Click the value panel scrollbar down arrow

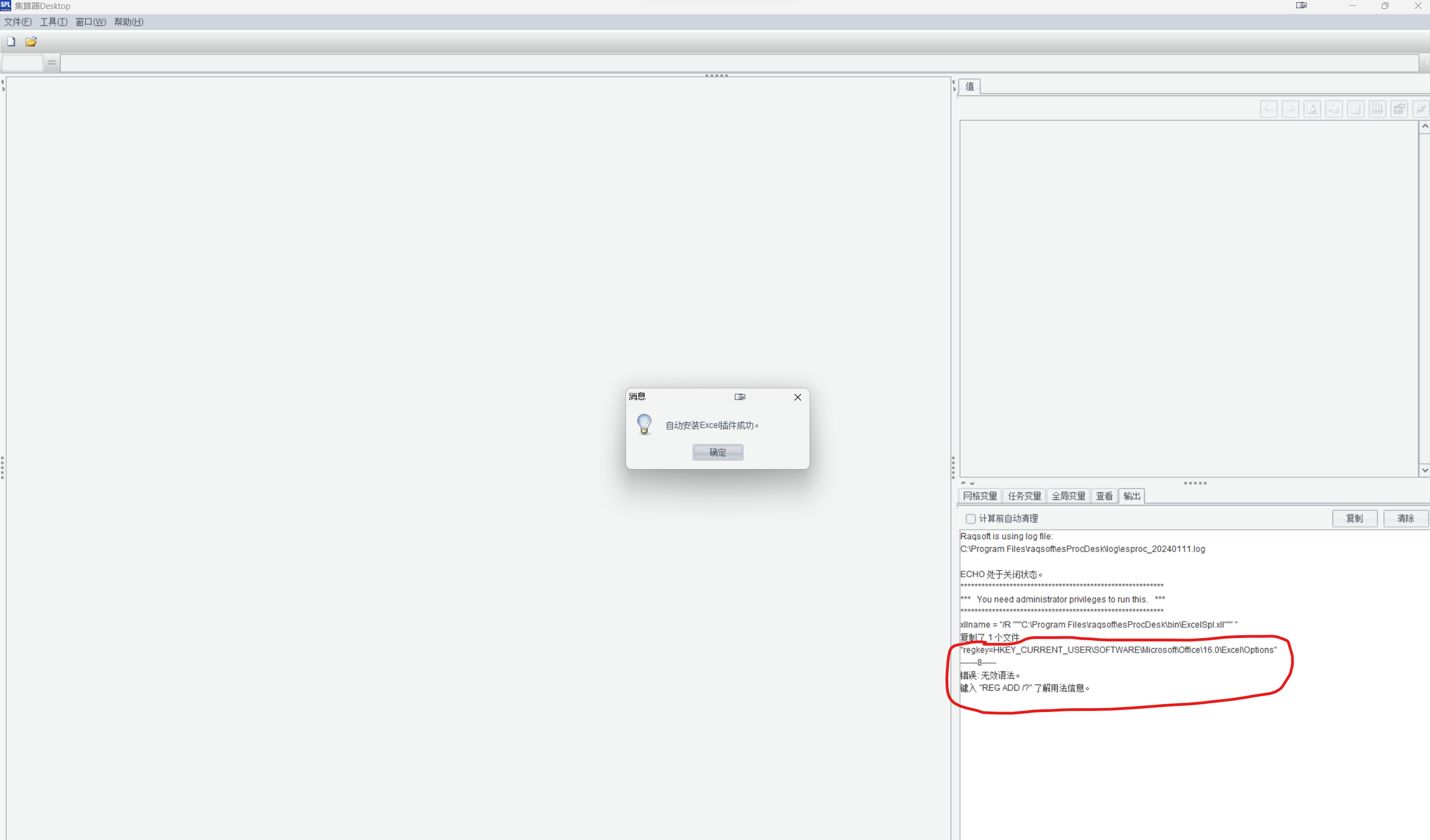coord(1424,470)
